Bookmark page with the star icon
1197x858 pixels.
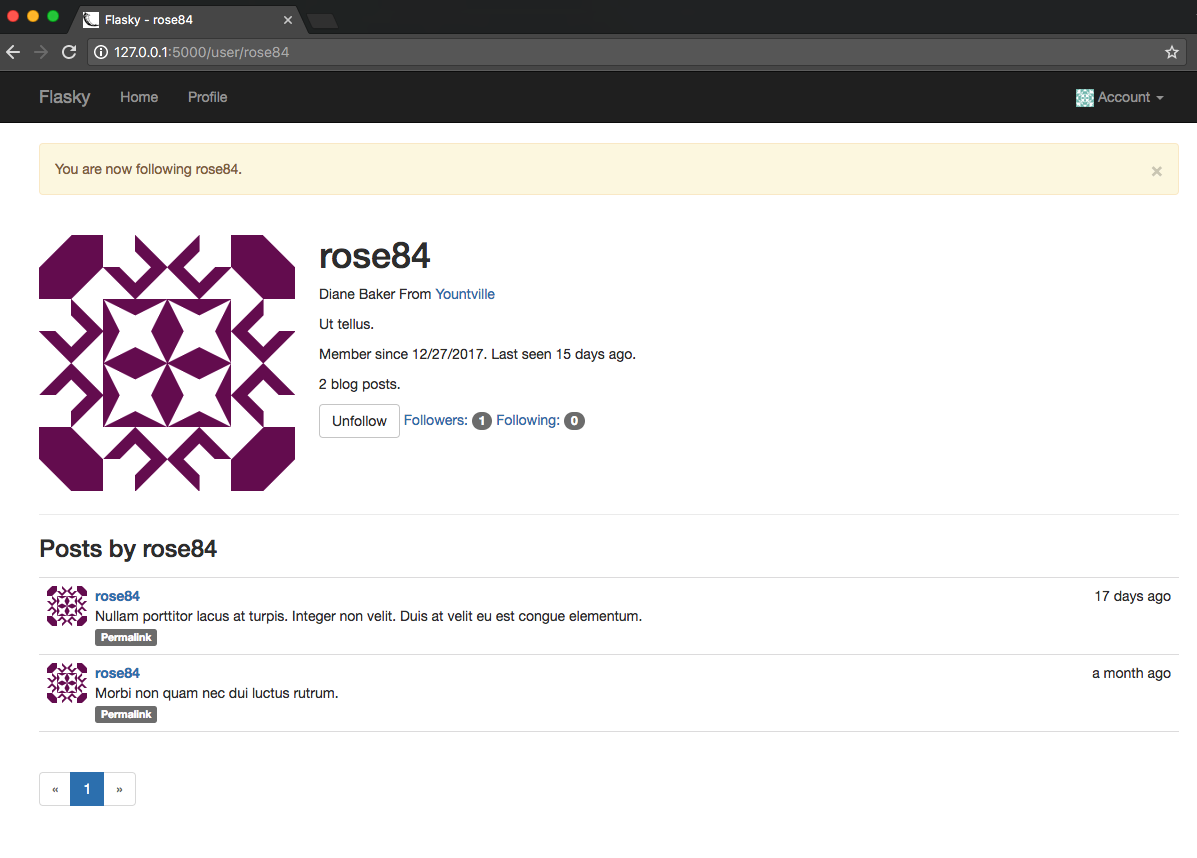(1172, 52)
